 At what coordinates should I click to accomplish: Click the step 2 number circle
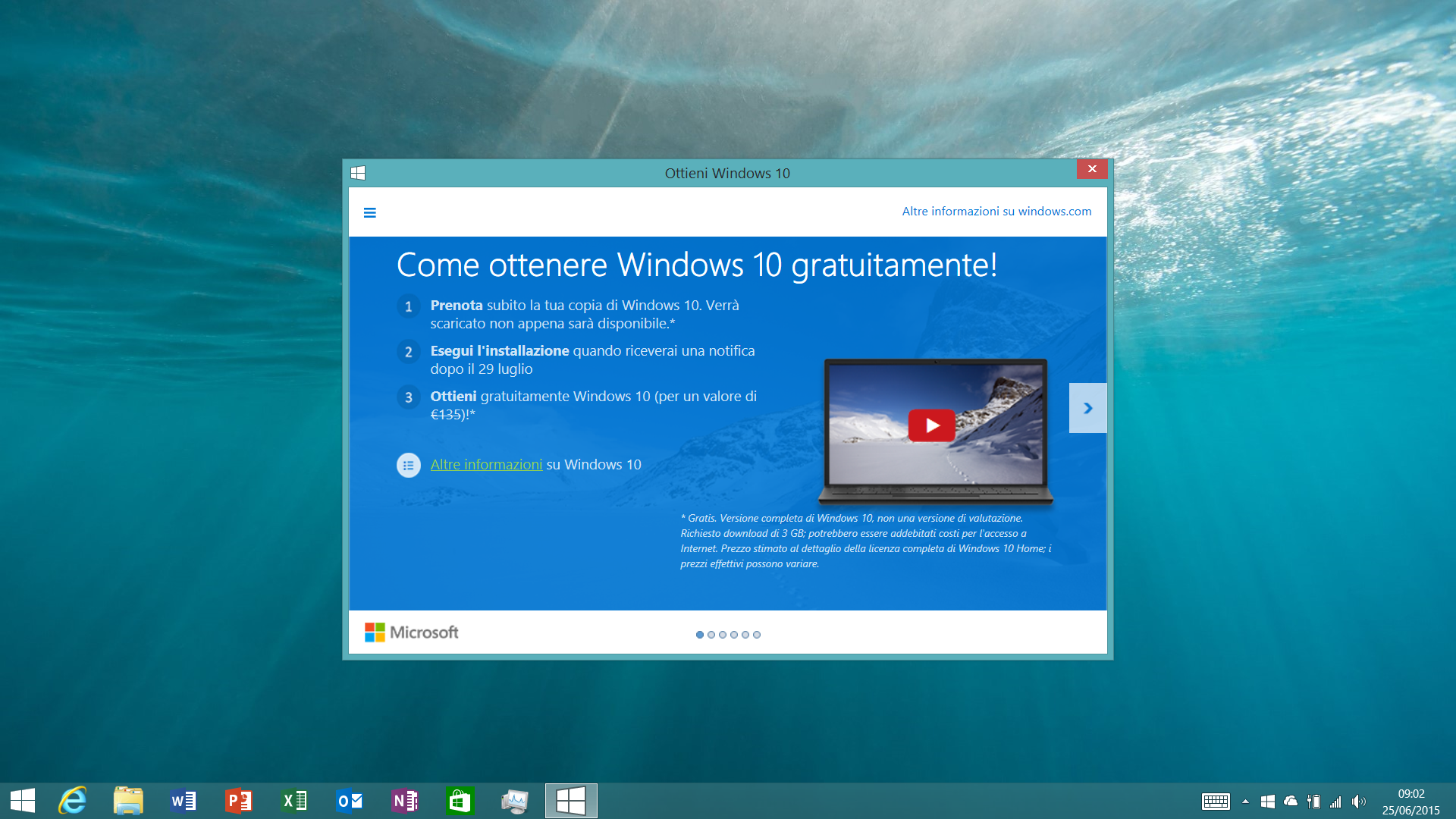click(409, 352)
